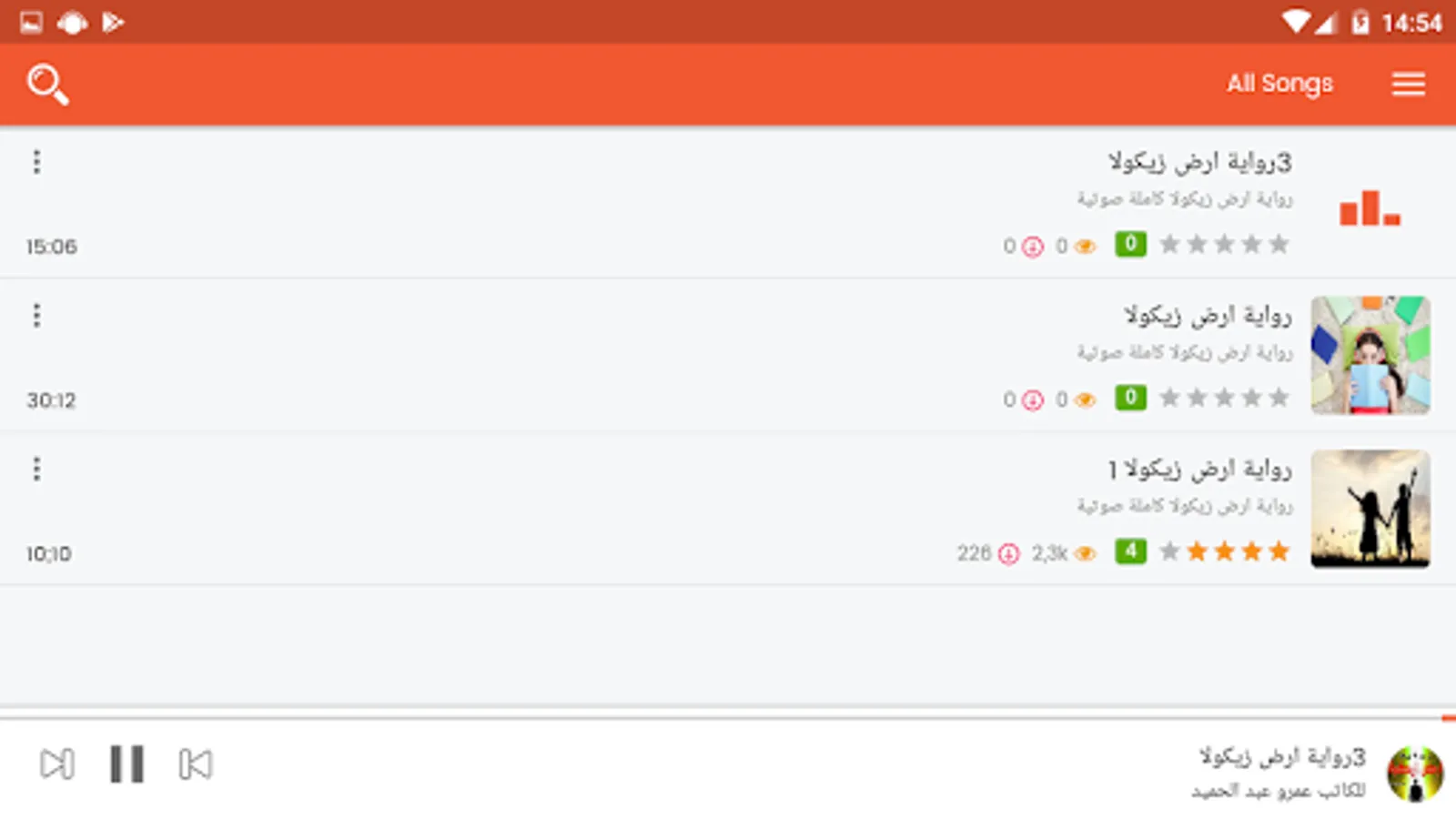This screenshot has width=1456, height=819.
Task: Click the green rating badge showing 4
Action: (x=1130, y=551)
